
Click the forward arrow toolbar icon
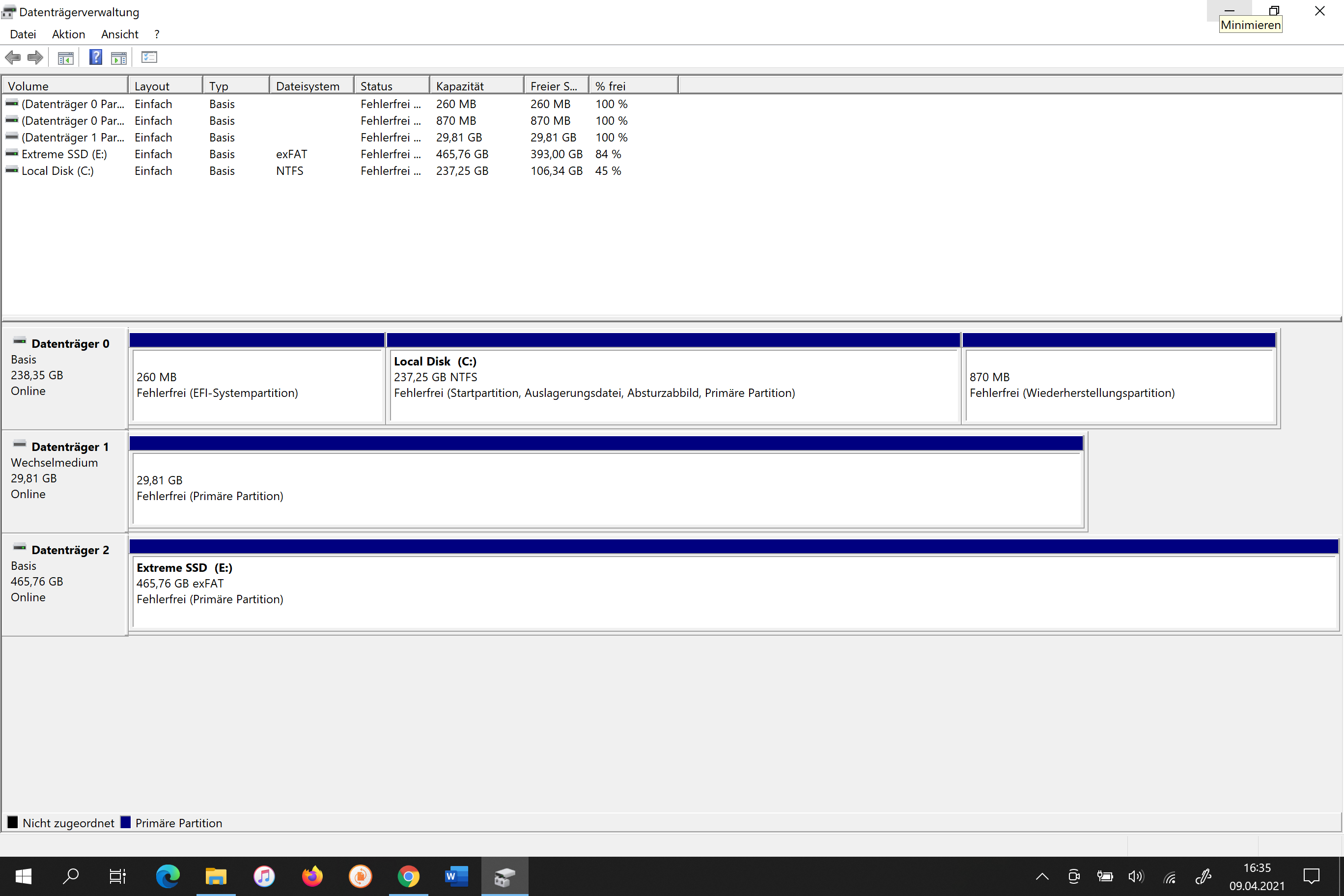point(35,57)
